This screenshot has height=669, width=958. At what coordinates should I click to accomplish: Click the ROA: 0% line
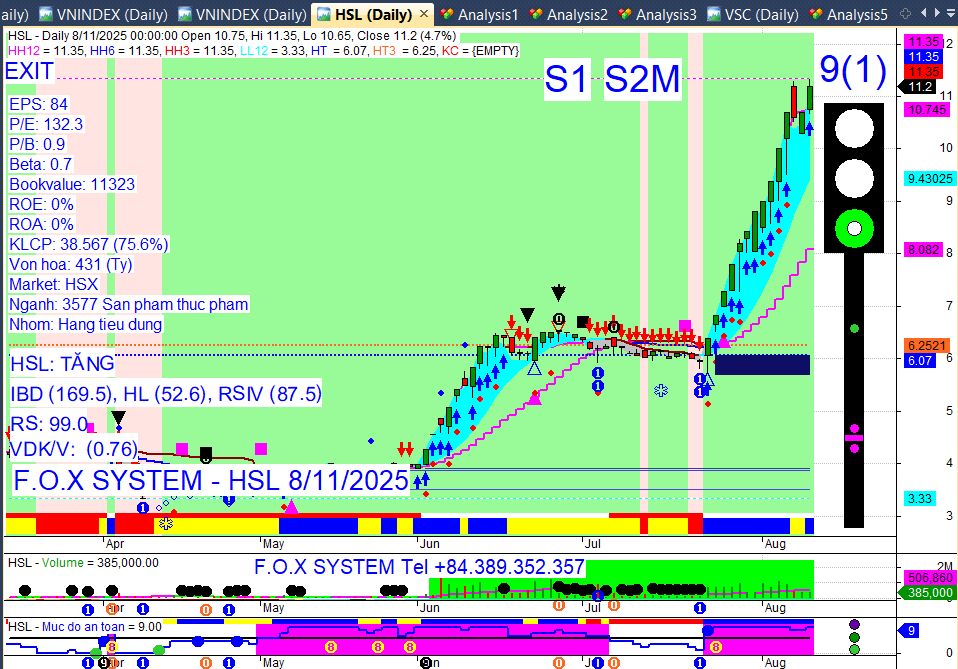[x=42, y=224]
